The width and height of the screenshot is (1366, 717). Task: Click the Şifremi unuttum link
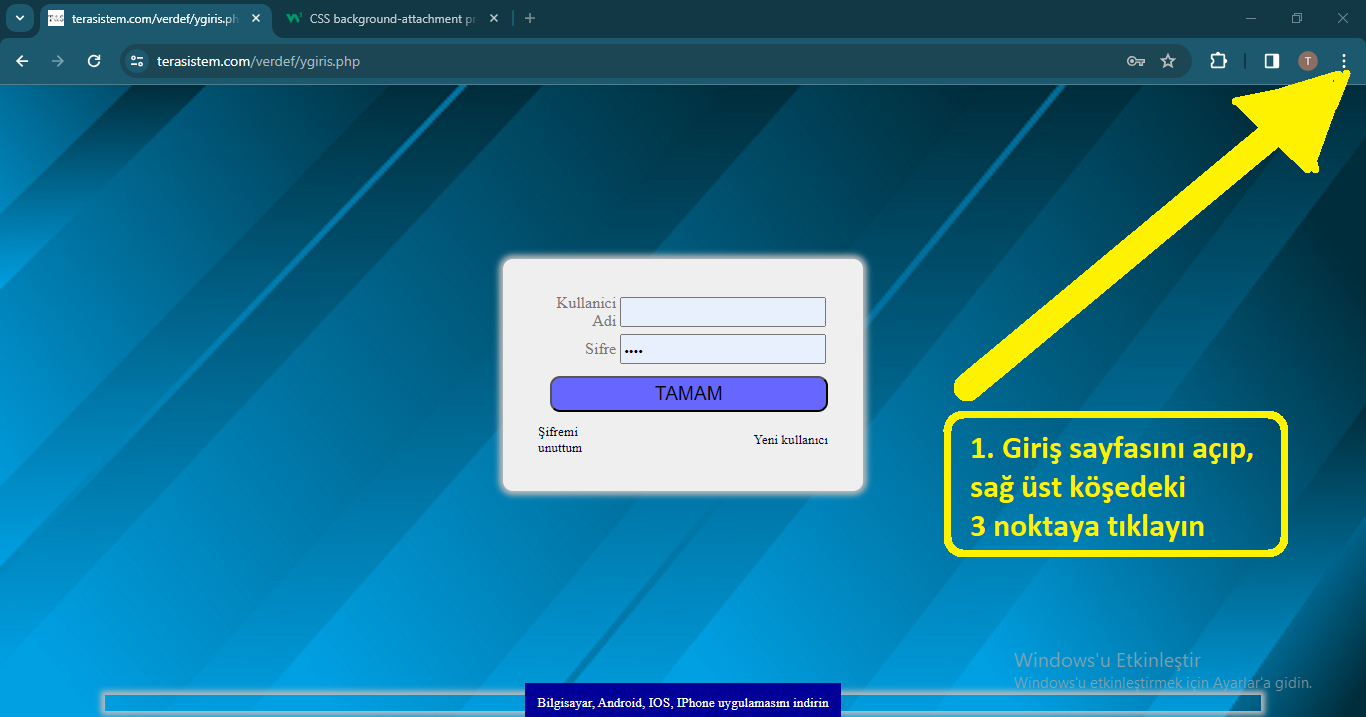click(x=559, y=440)
